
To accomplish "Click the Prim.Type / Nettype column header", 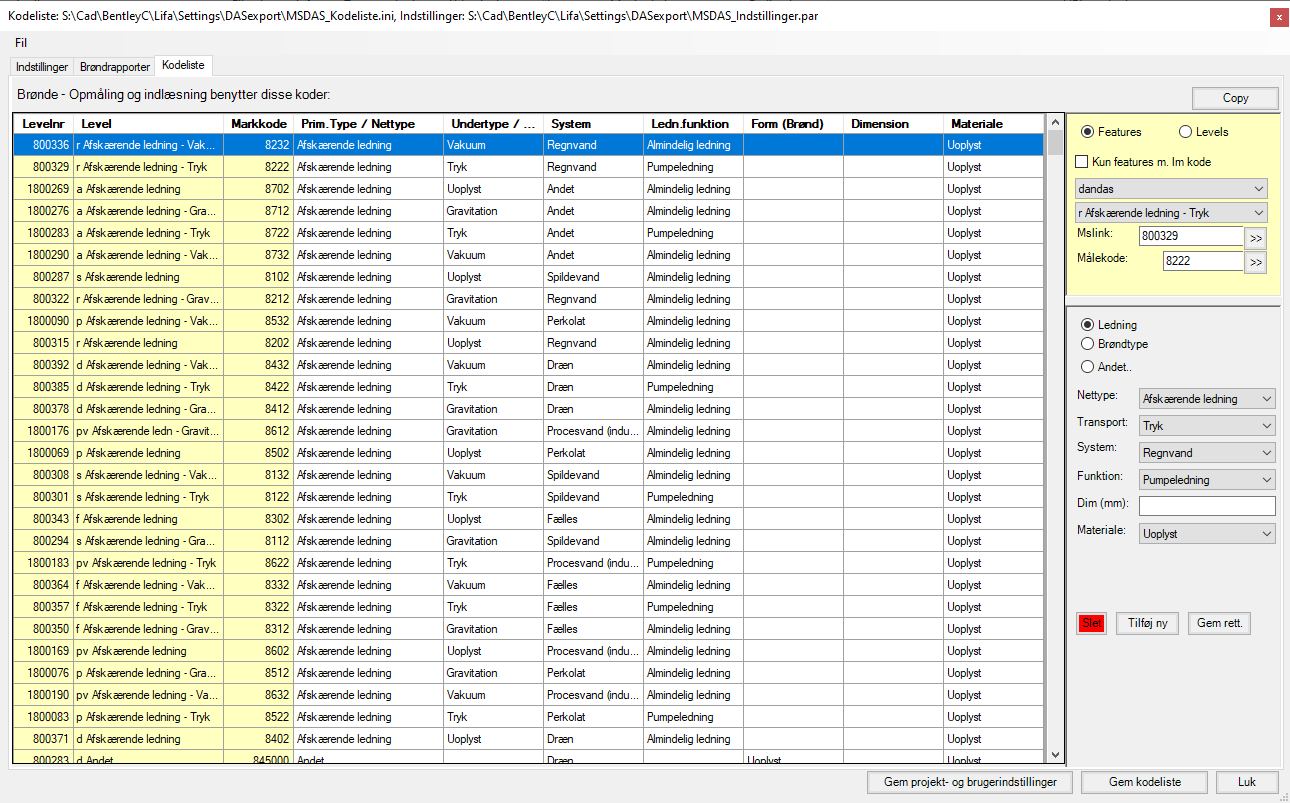I will [368, 124].
